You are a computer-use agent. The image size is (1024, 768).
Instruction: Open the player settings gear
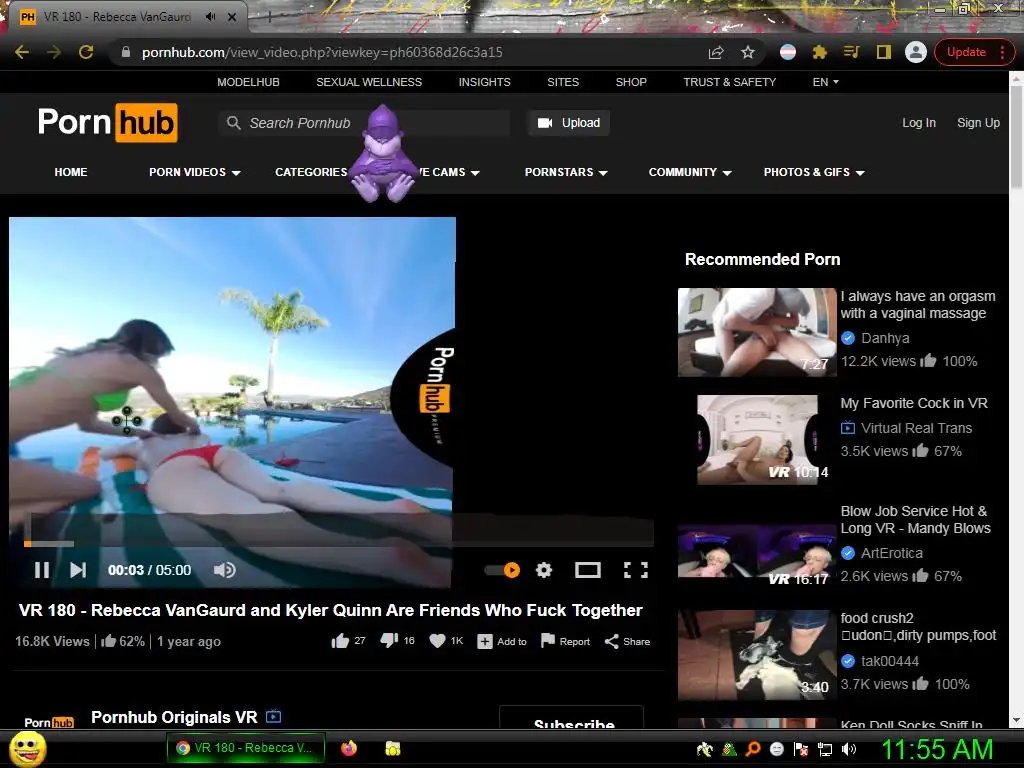pos(544,570)
